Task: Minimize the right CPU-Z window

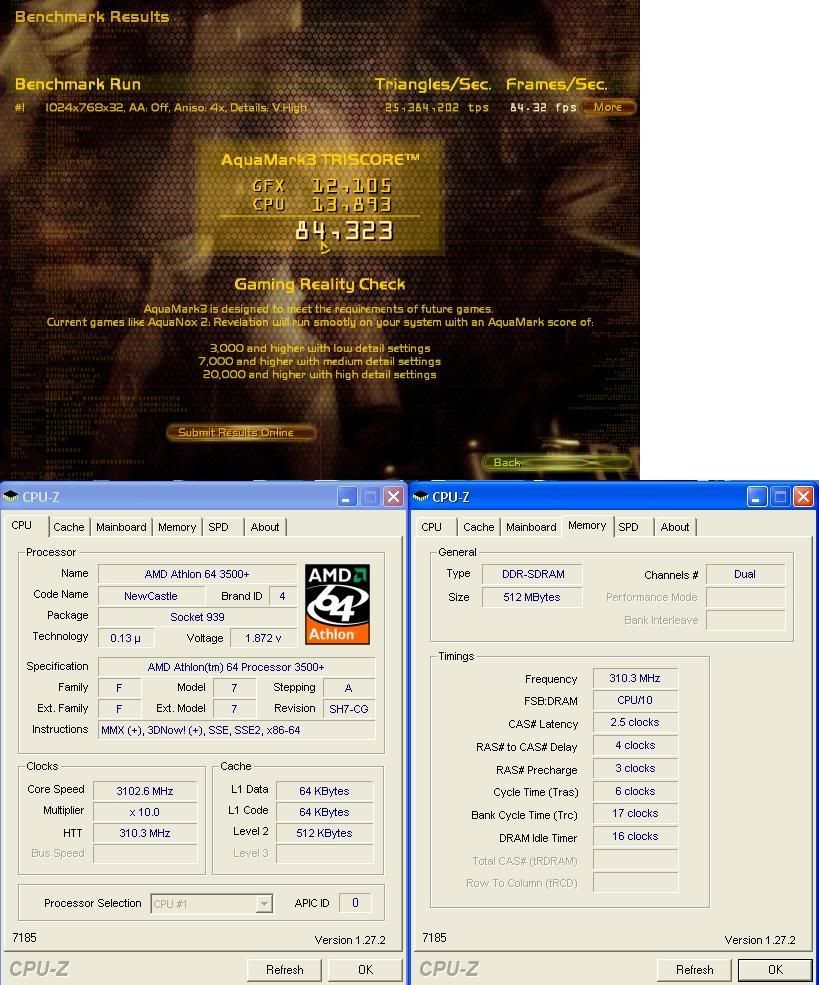Action: tap(757, 497)
